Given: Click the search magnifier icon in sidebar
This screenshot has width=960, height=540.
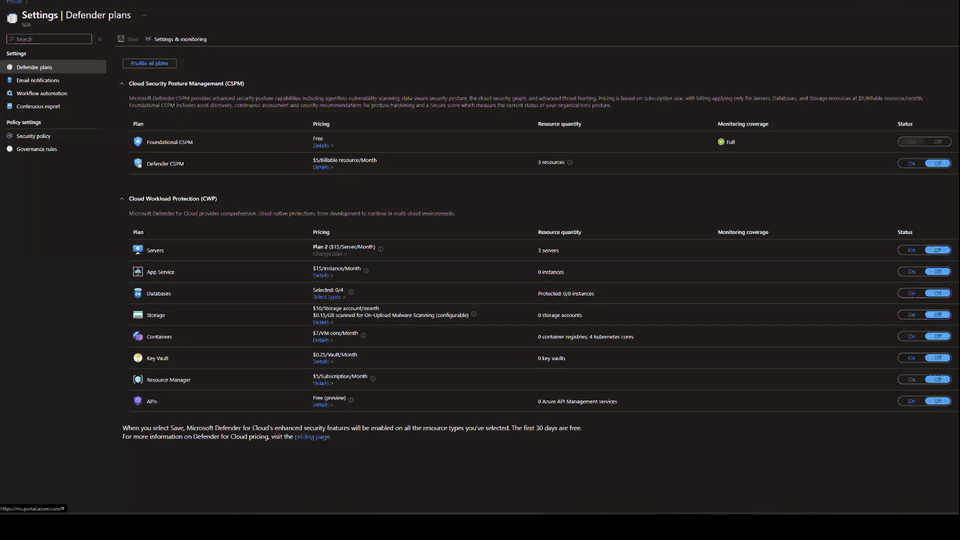Looking at the screenshot, I should point(12,39).
